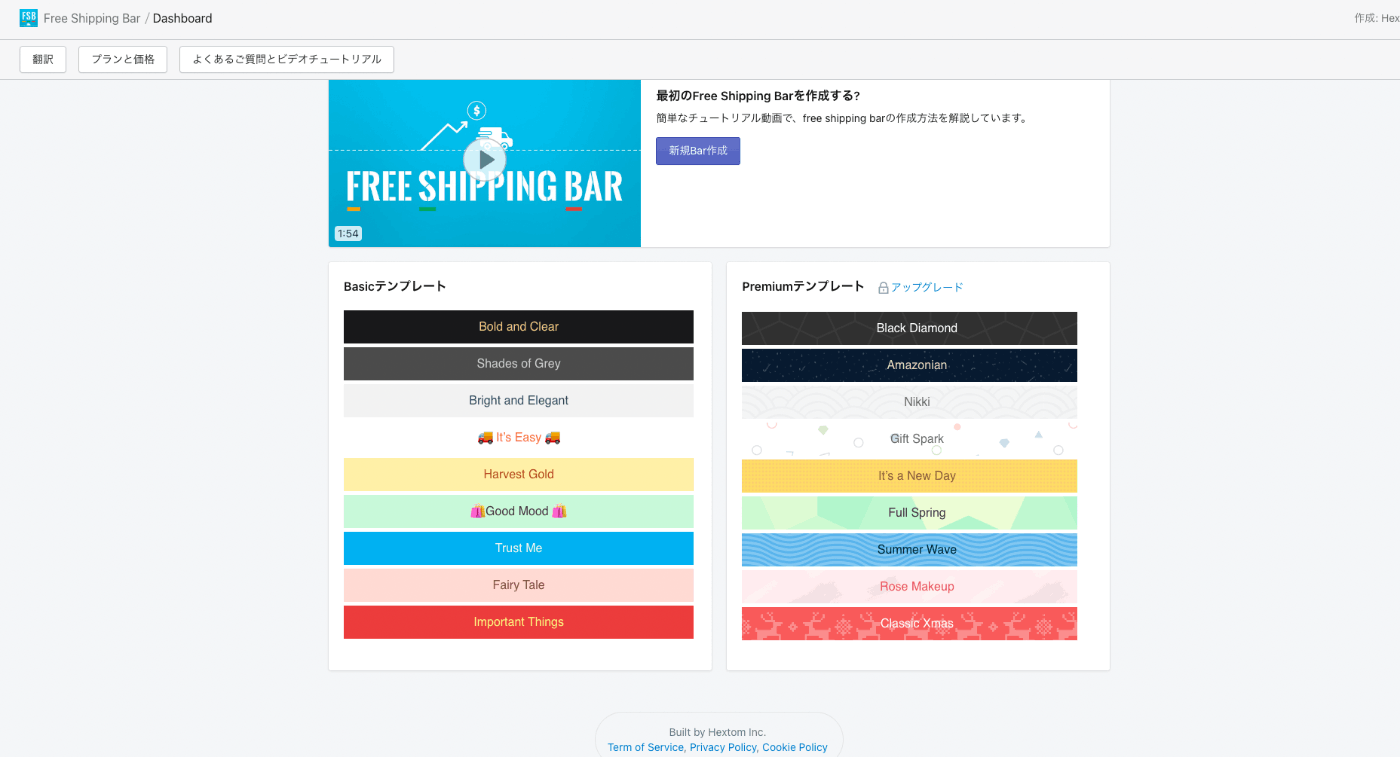Click the Premiumテンプレート heading

tap(803, 287)
